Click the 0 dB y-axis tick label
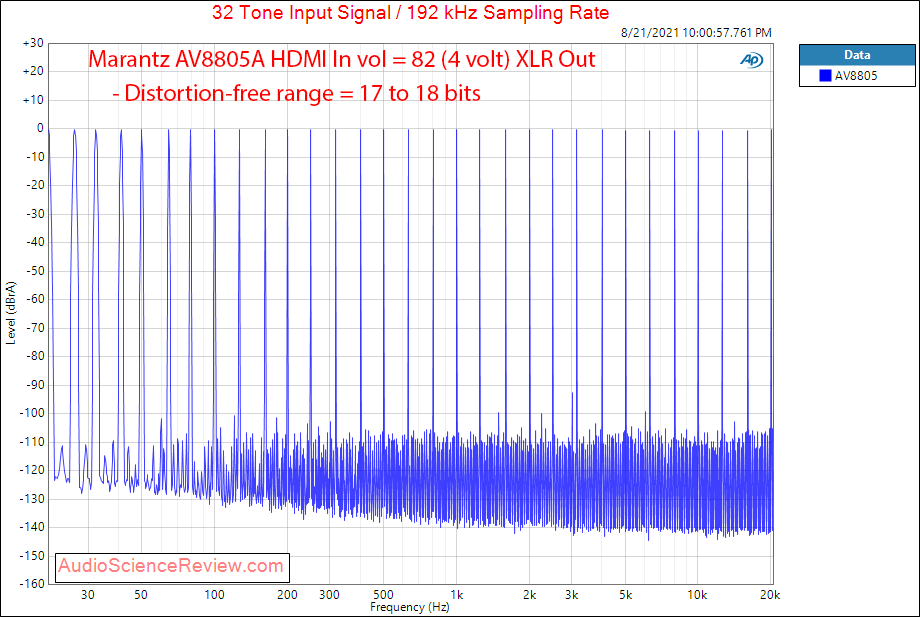920x617 pixels. (x=40, y=128)
